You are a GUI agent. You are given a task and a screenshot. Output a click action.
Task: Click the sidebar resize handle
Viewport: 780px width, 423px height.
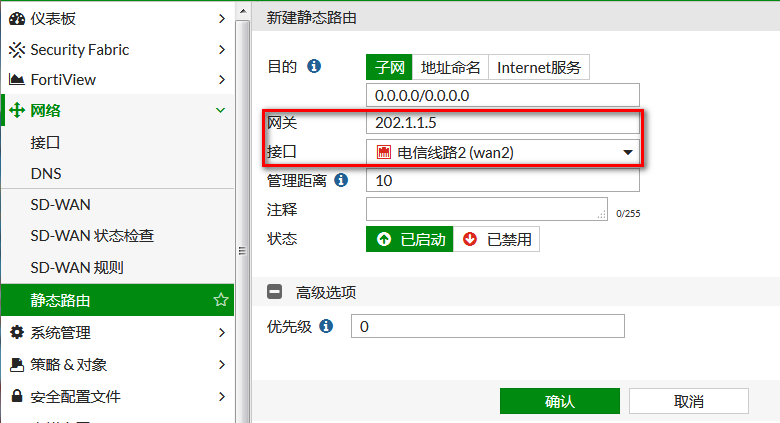241,251
